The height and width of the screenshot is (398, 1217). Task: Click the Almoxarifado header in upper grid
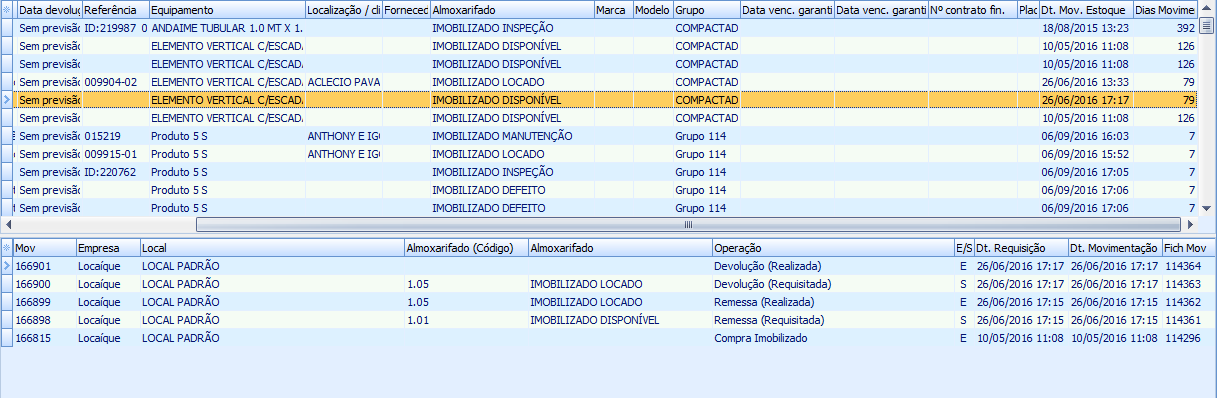pos(511,9)
